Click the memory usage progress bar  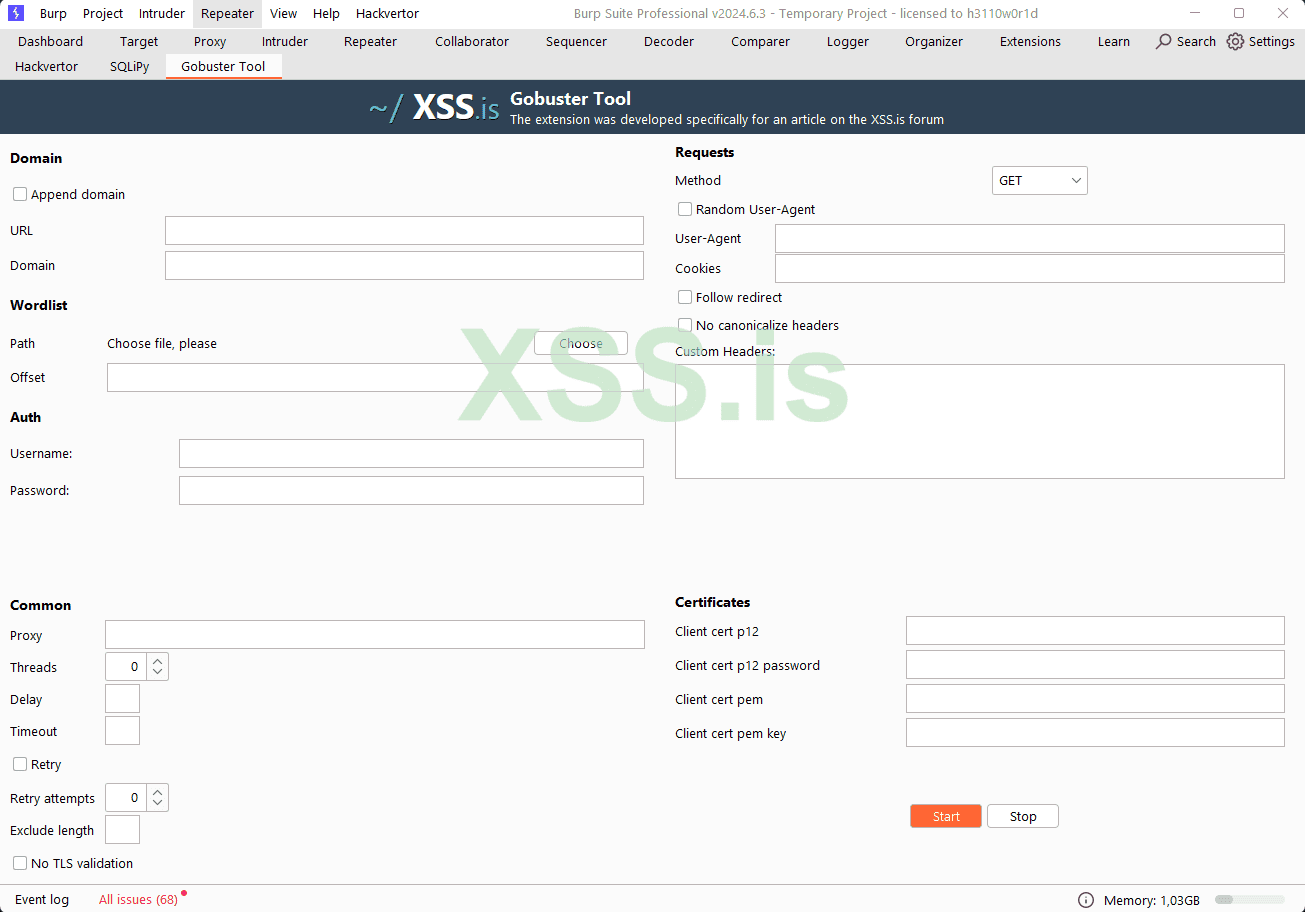(1249, 900)
